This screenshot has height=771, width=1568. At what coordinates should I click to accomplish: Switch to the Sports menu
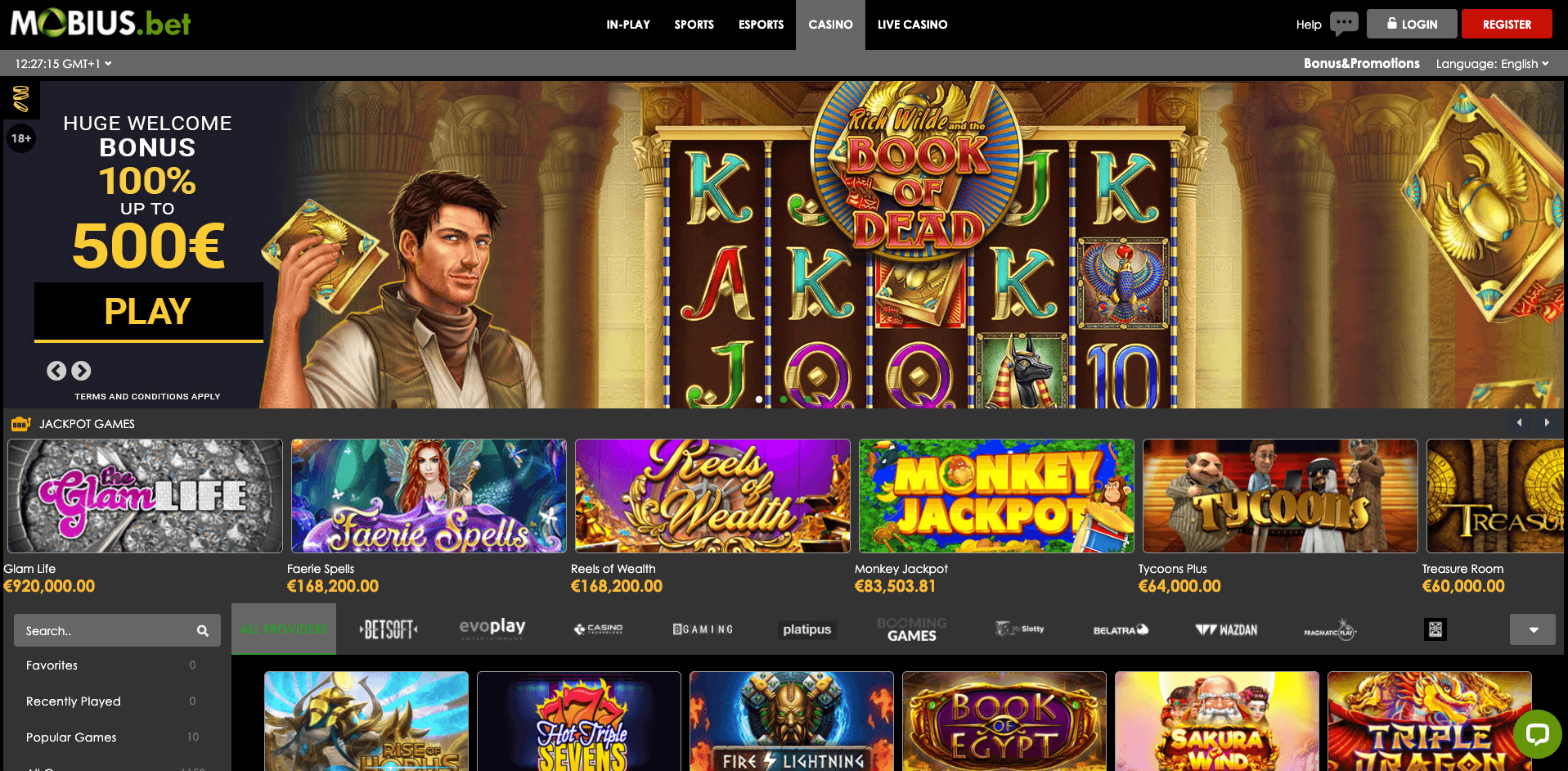tap(694, 25)
